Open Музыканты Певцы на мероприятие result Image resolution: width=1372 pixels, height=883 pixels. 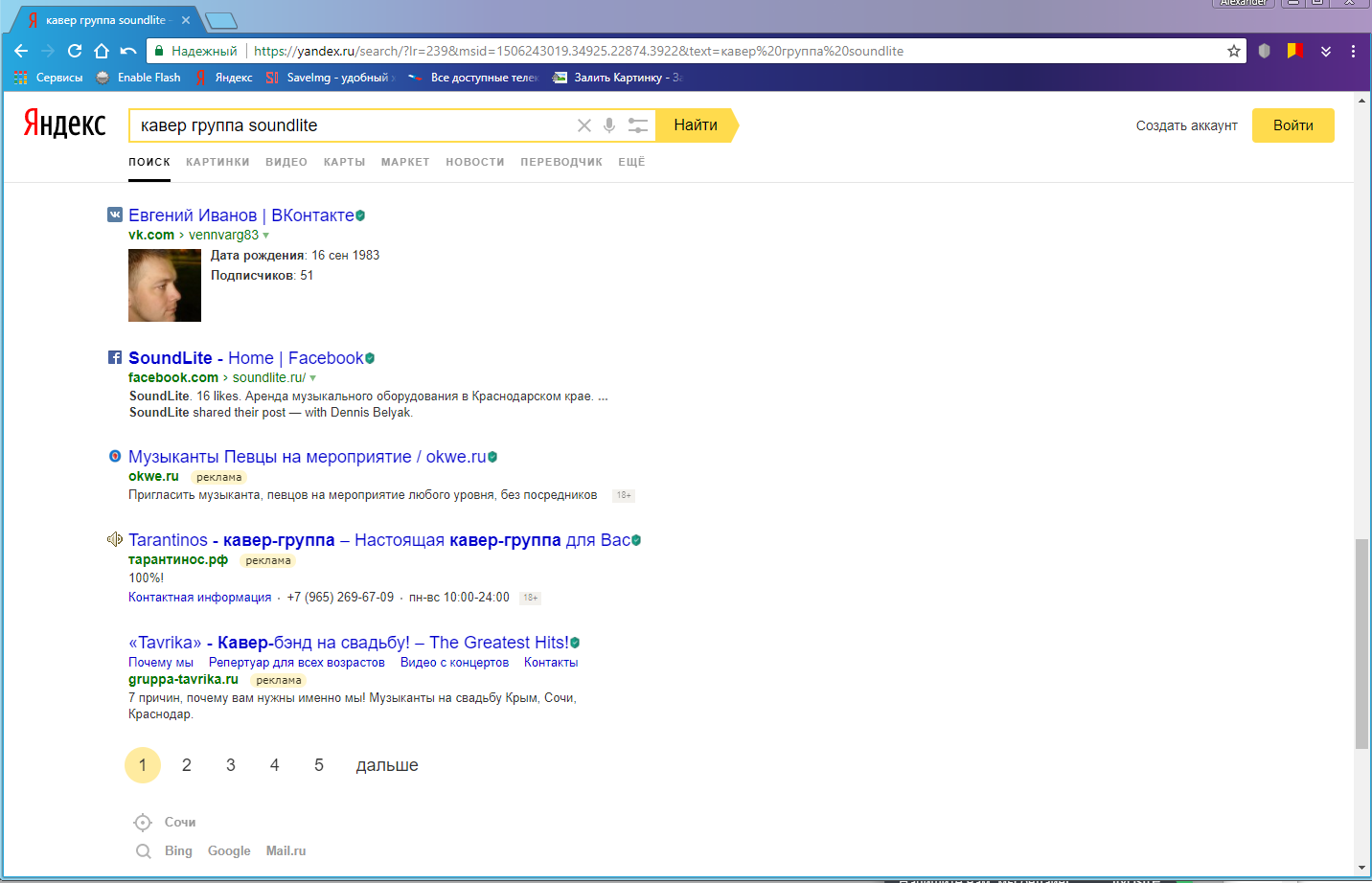[x=308, y=457]
